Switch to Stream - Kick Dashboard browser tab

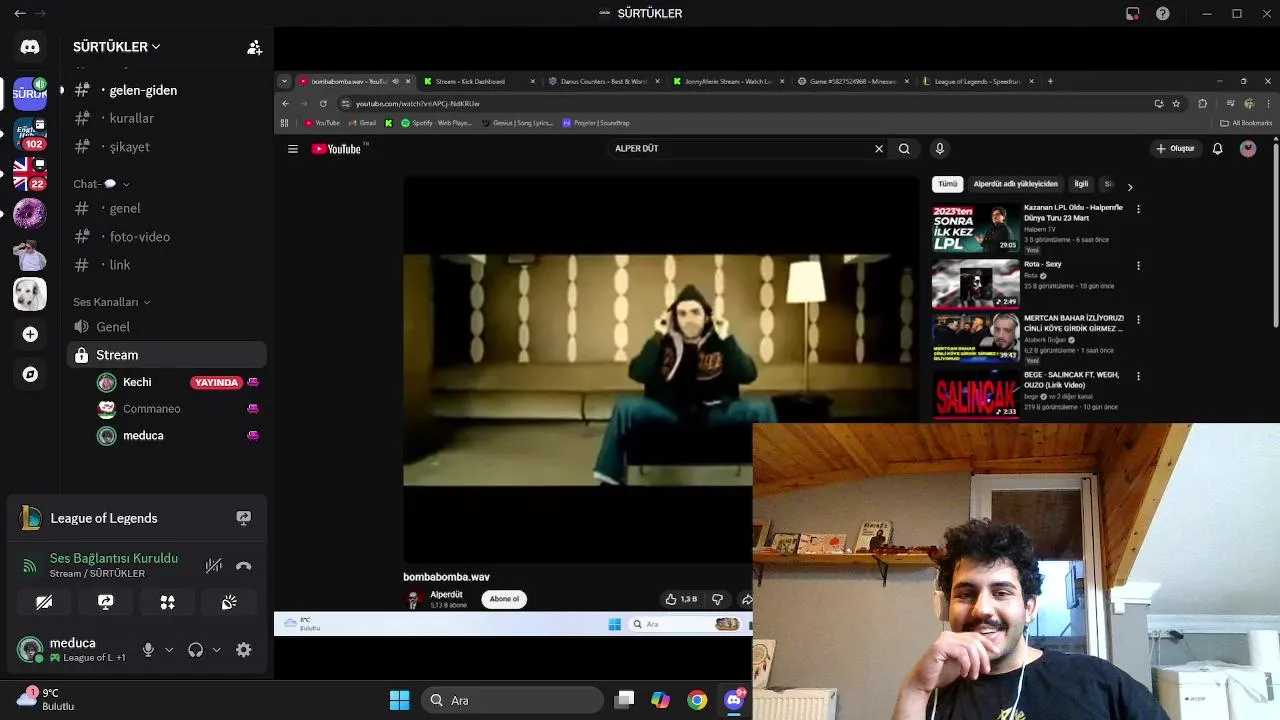(478, 81)
